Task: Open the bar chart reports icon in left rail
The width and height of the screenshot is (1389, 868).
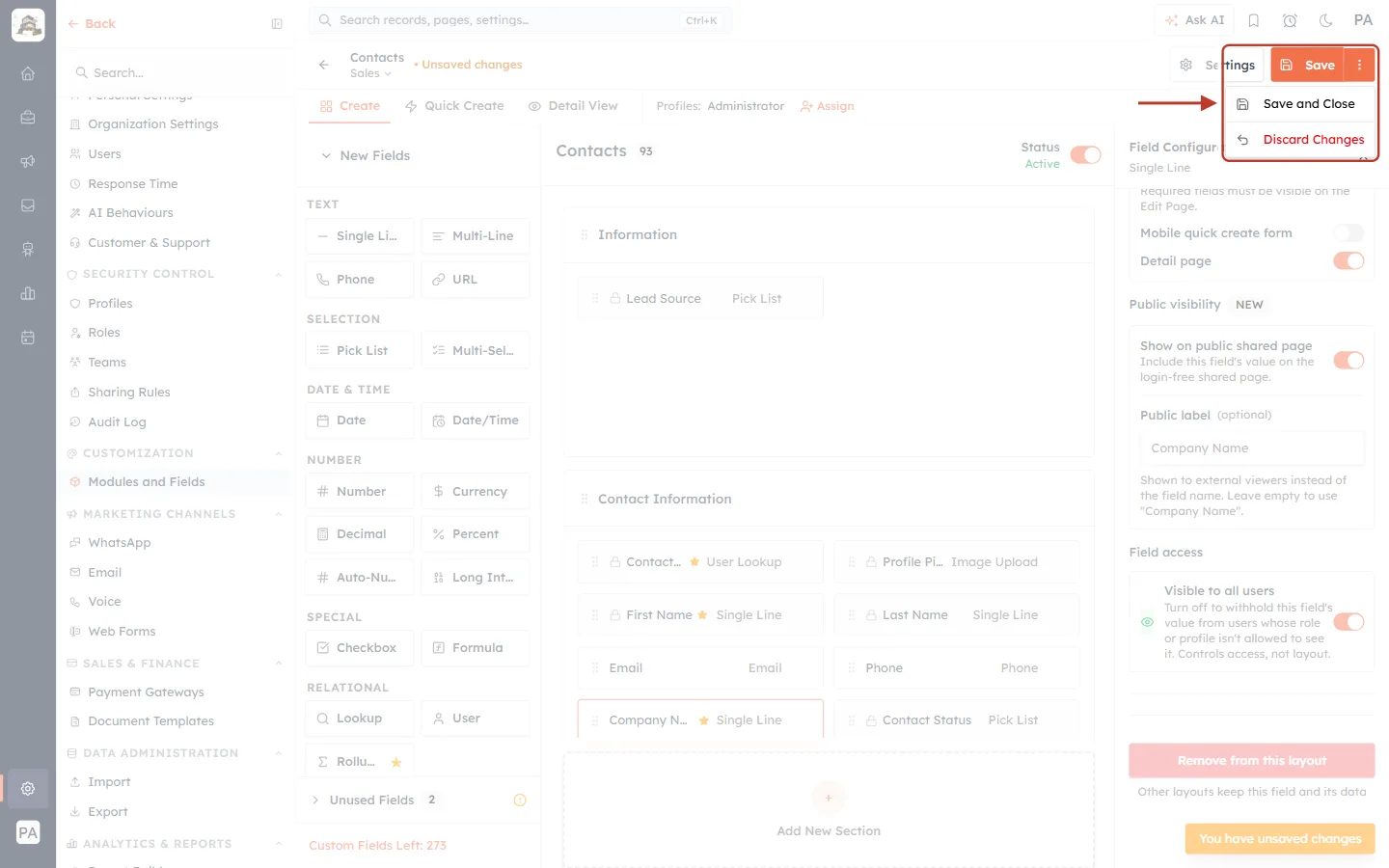Action: [28, 293]
